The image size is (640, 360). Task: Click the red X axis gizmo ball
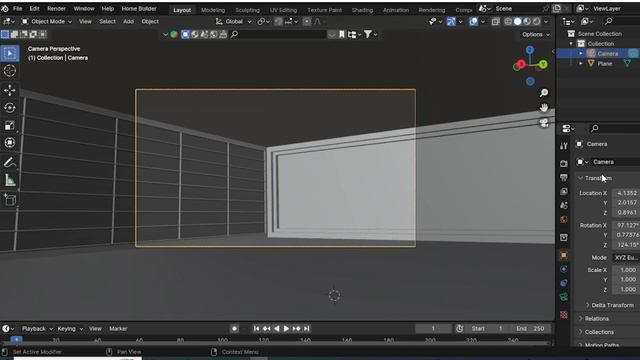(520, 64)
